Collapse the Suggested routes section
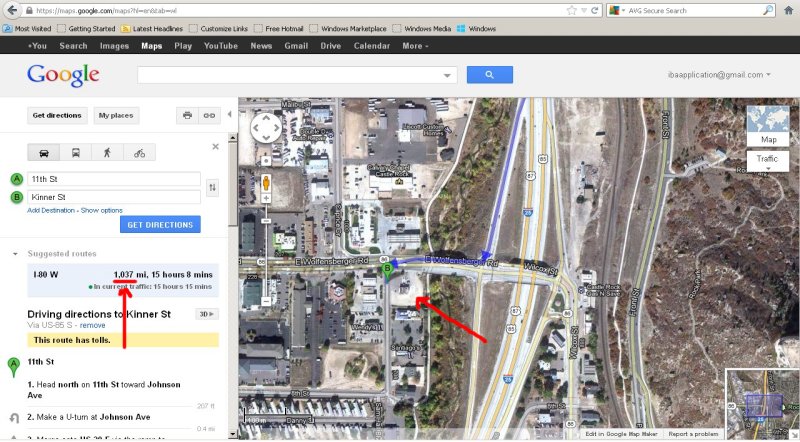This screenshot has height=442, width=800. coord(15,254)
